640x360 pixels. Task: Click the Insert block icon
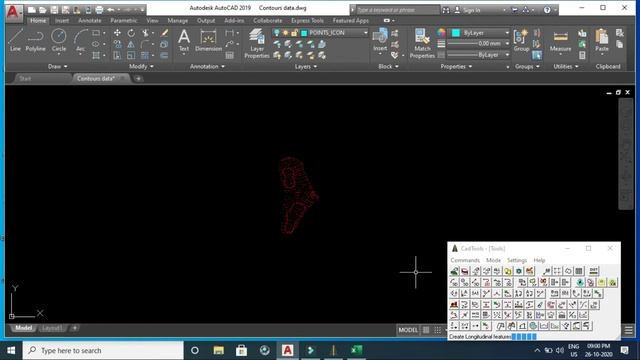[x=380, y=40]
